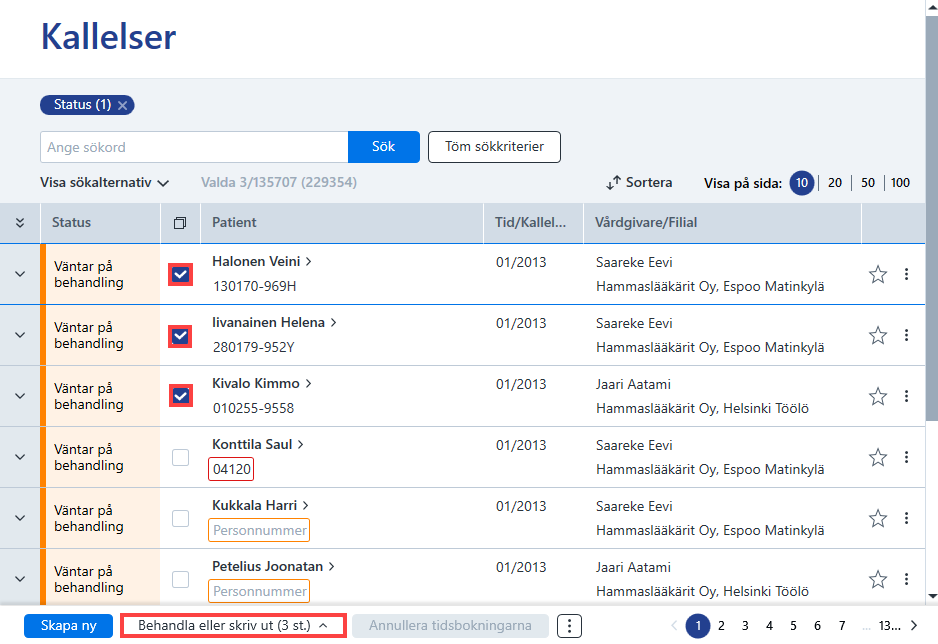Open three-dot menu for Kivalo Kimmo row
Screen dimensions: 938x644
point(906,396)
